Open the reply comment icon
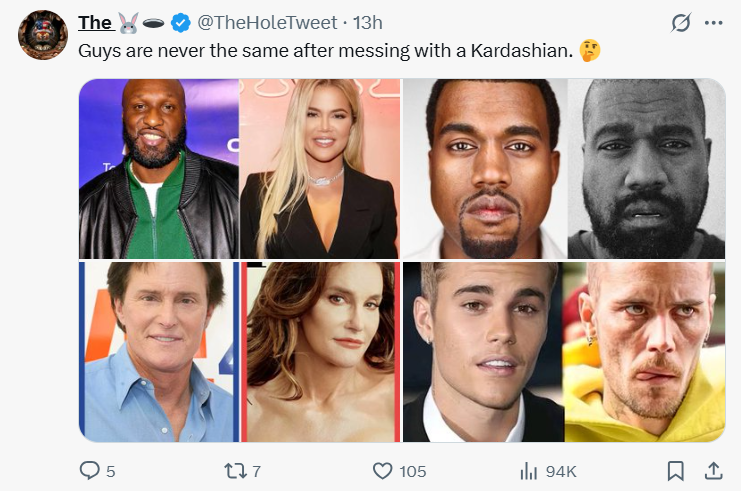This screenshot has width=741, height=491. 90,471
